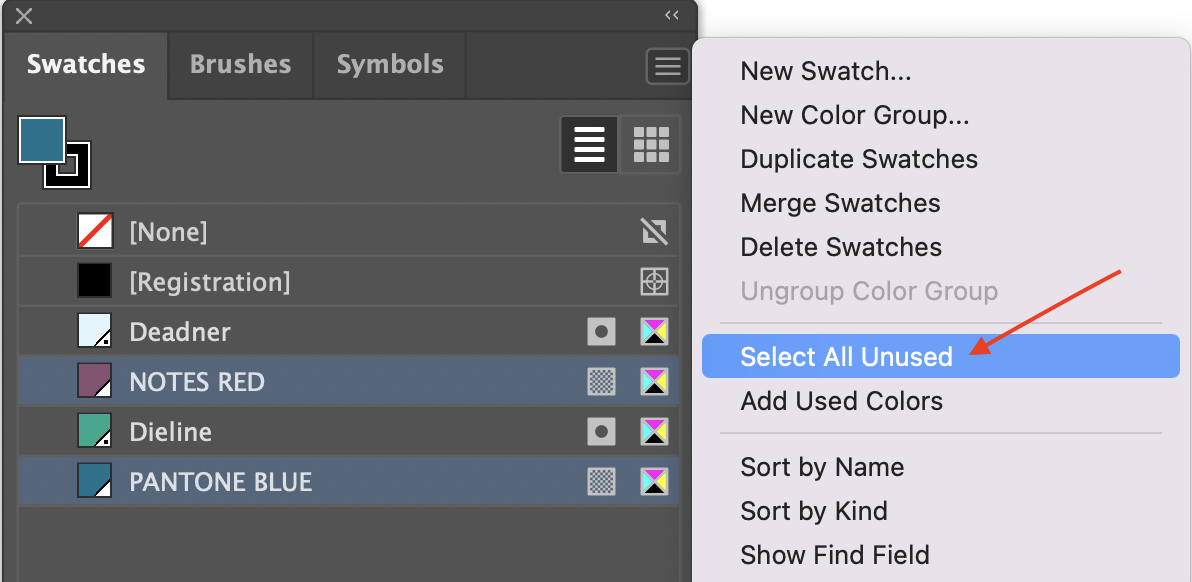Collapse the panel with double-chevron icon
1192x582 pixels.
[672, 15]
